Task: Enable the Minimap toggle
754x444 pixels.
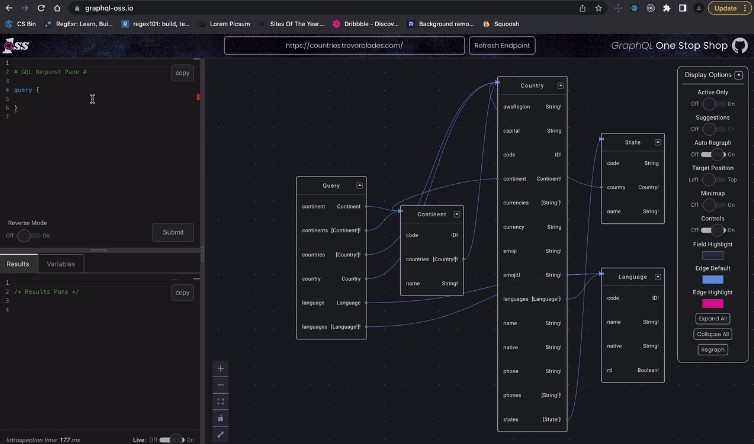Action: (712, 204)
